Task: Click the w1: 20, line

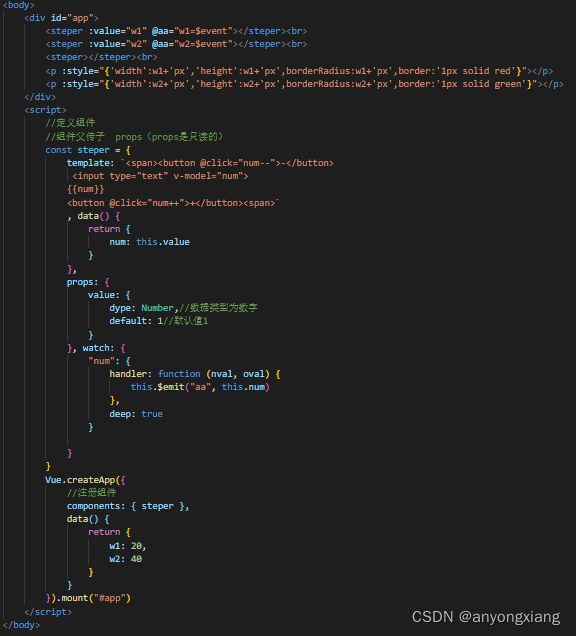Action: [128, 546]
